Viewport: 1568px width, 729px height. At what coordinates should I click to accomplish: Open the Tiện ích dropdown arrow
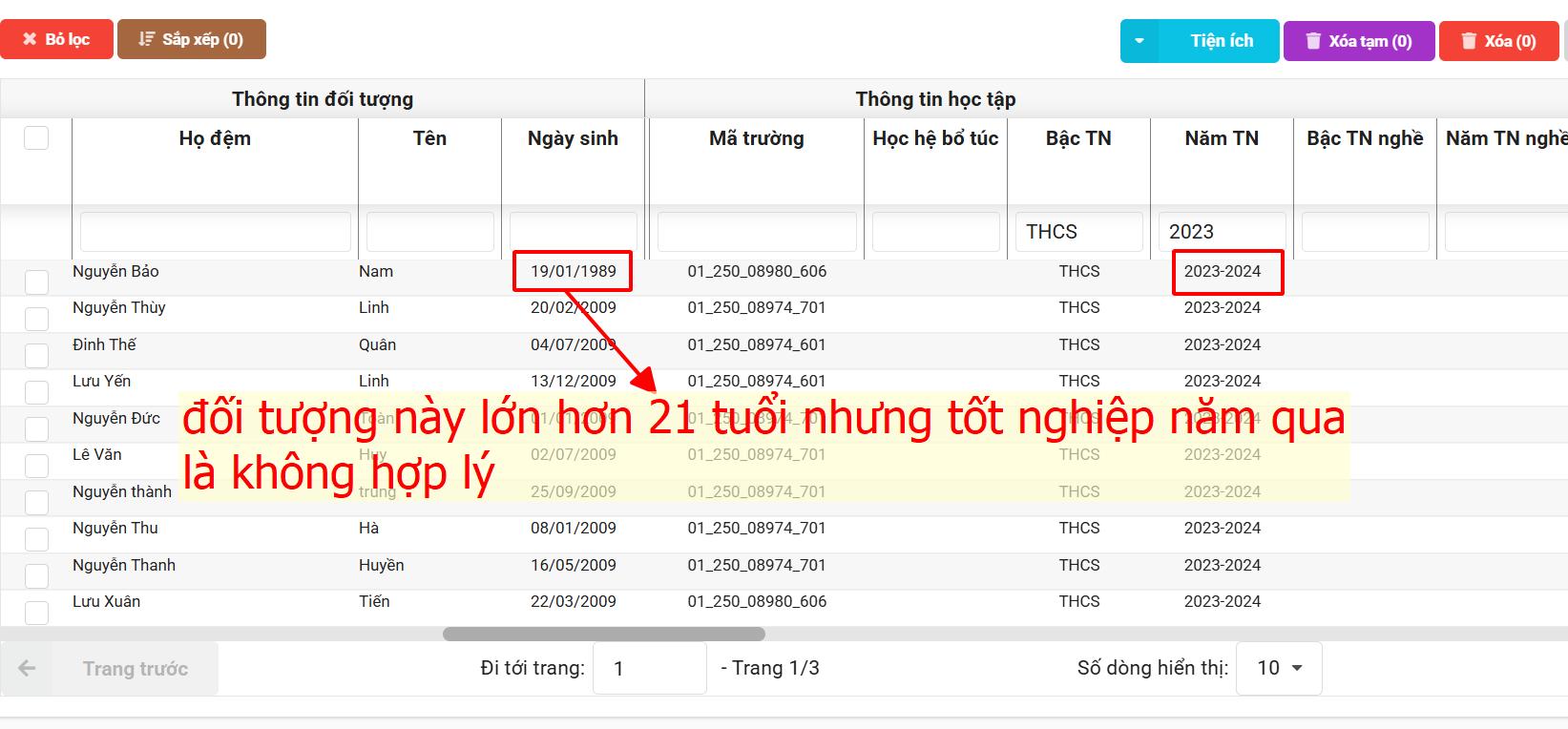pyautogui.click(x=1139, y=41)
